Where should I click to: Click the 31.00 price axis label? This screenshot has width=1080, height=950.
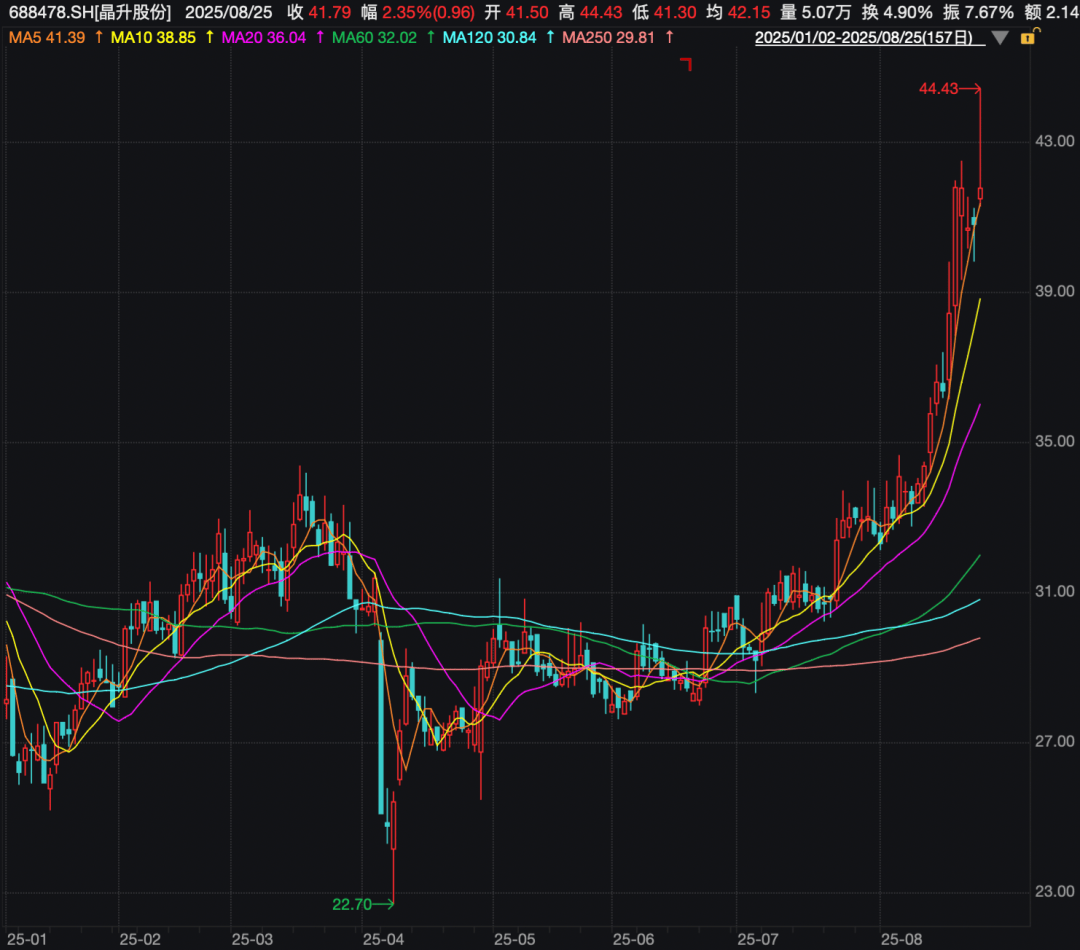pos(1055,591)
